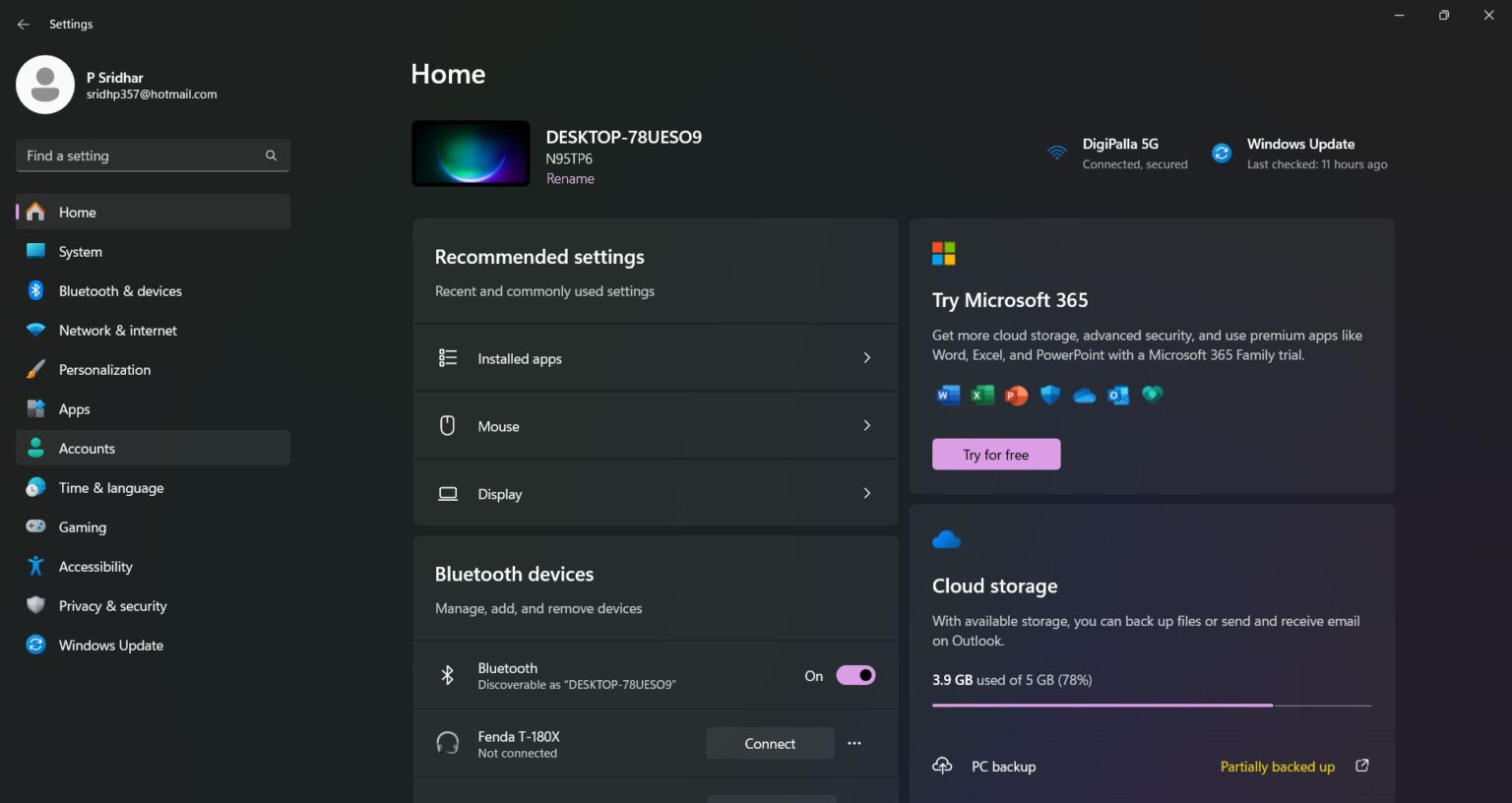
Task: Open Partially backed up external link icon
Action: (x=1361, y=765)
